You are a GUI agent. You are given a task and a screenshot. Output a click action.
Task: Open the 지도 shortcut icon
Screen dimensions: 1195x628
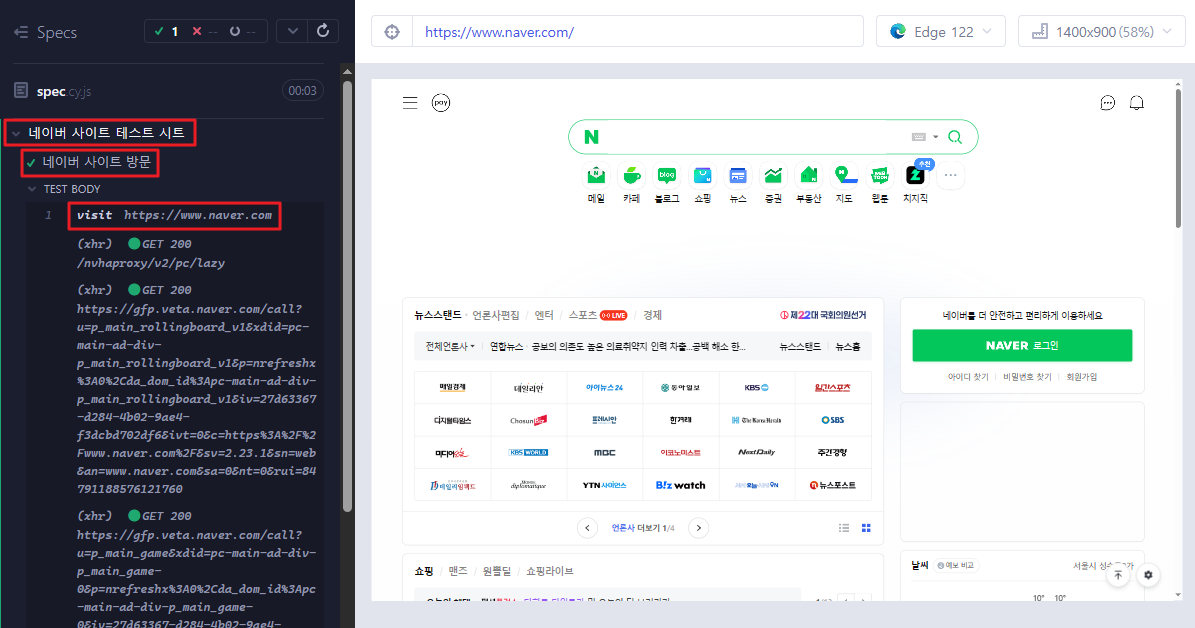(x=844, y=176)
